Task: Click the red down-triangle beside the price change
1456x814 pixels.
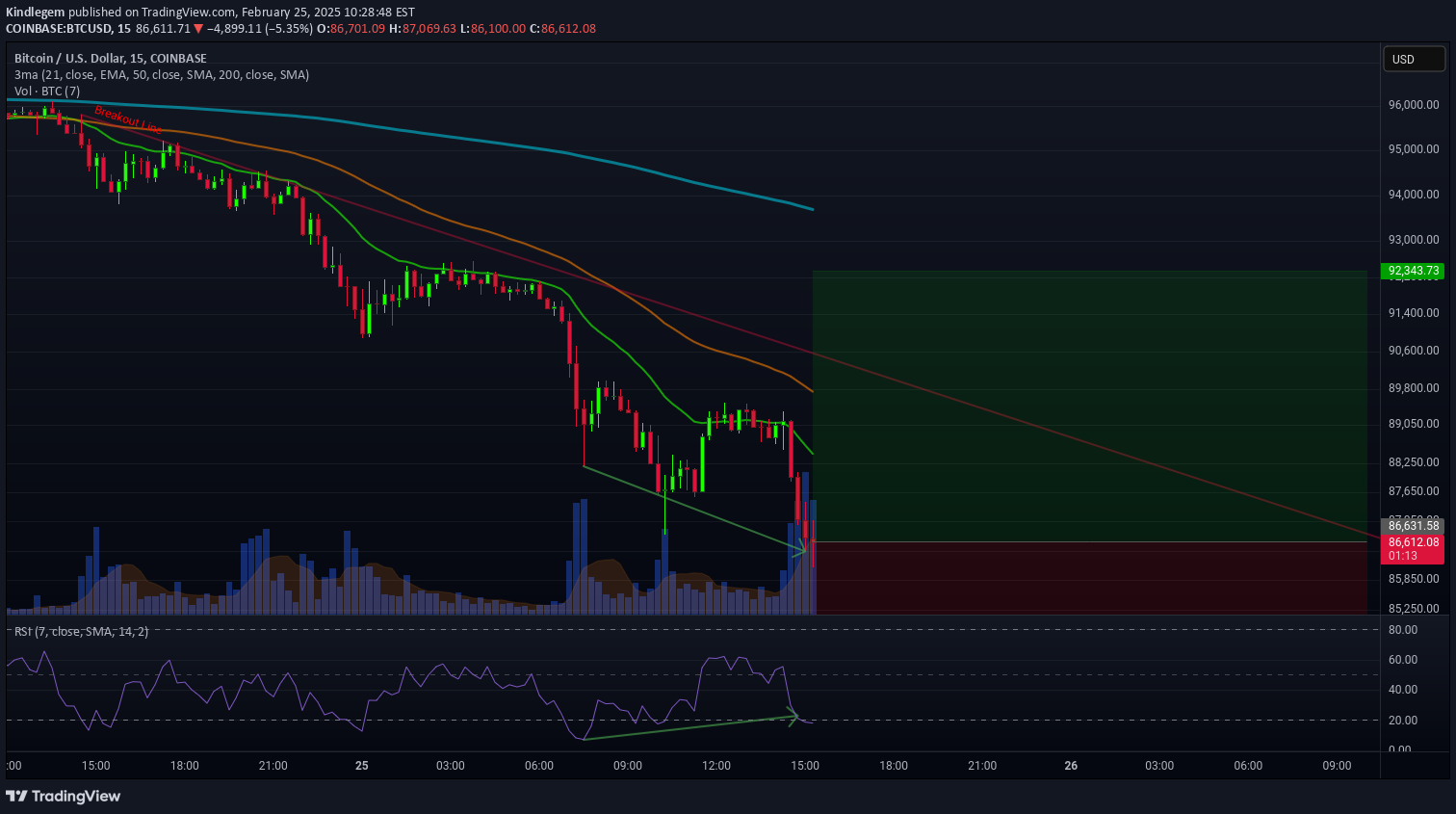Action: tap(199, 29)
